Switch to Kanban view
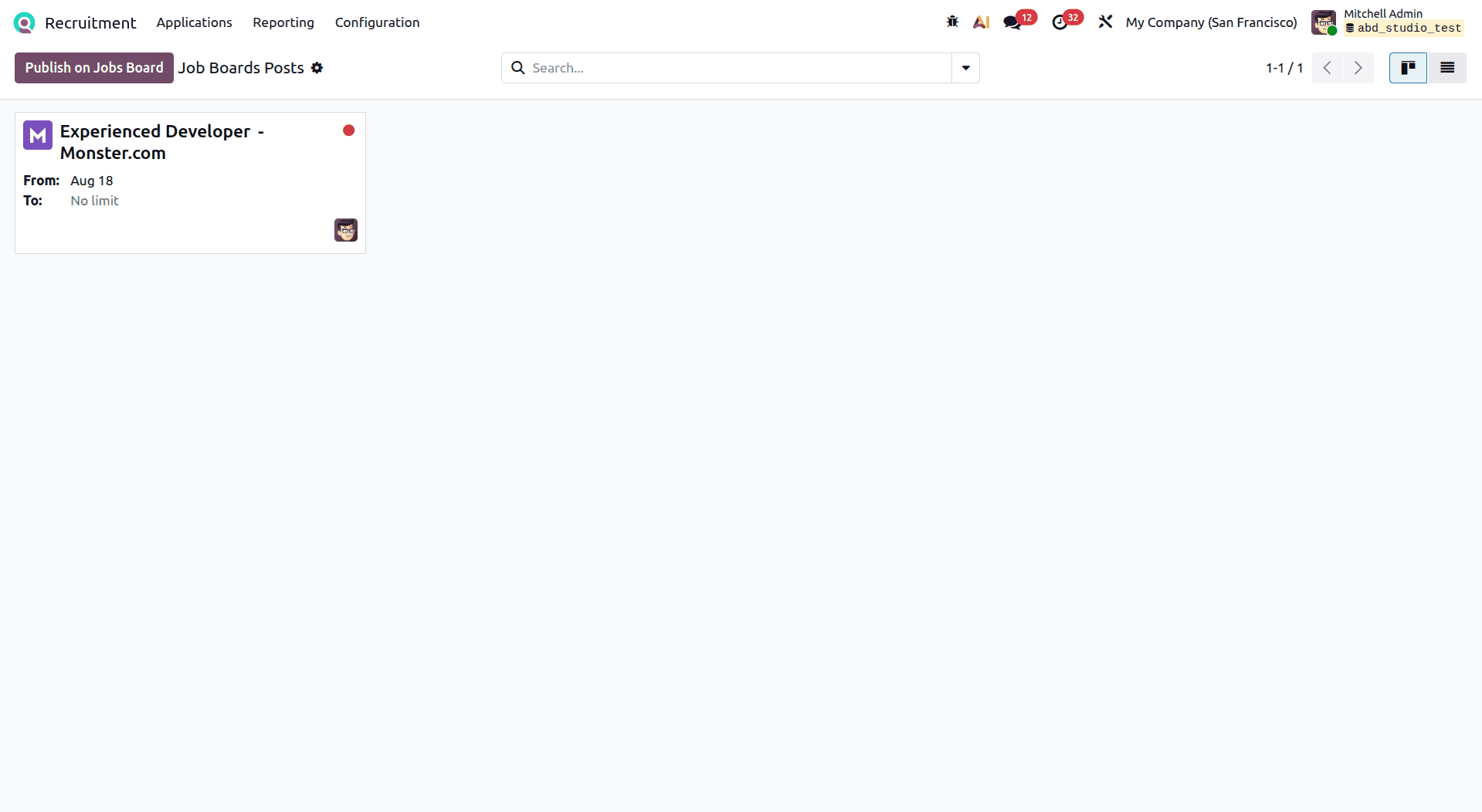This screenshot has height=812, width=1482. [x=1408, y=68]
